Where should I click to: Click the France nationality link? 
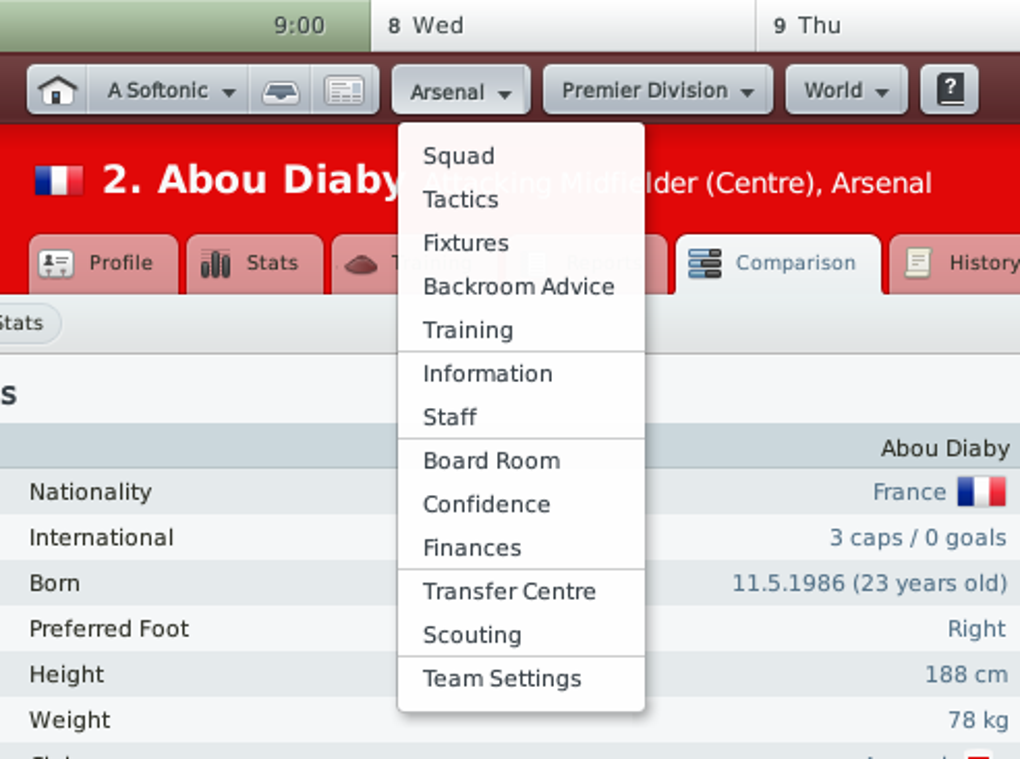909,492
